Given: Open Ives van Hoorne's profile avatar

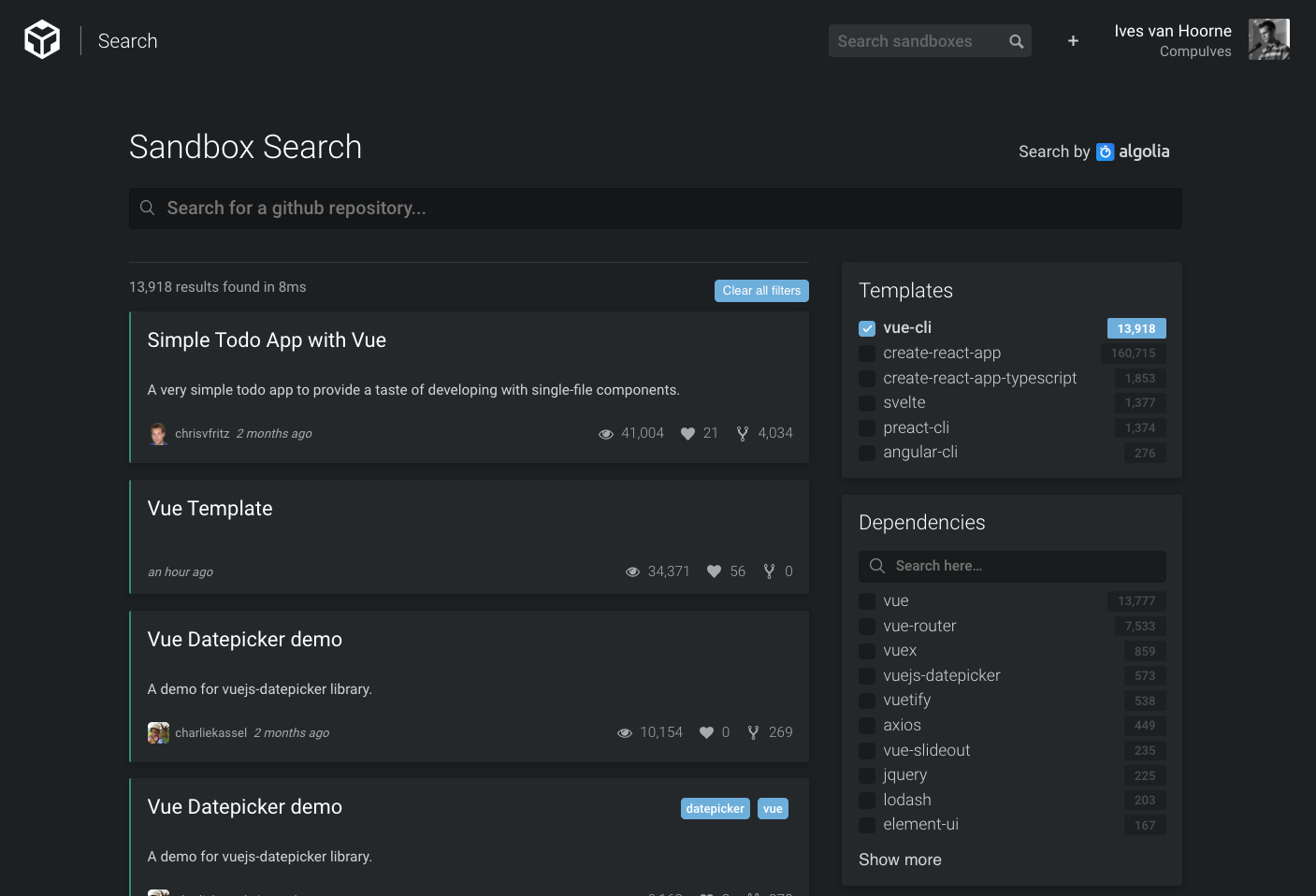Looking at the screenshot, I should point(1268,40).
